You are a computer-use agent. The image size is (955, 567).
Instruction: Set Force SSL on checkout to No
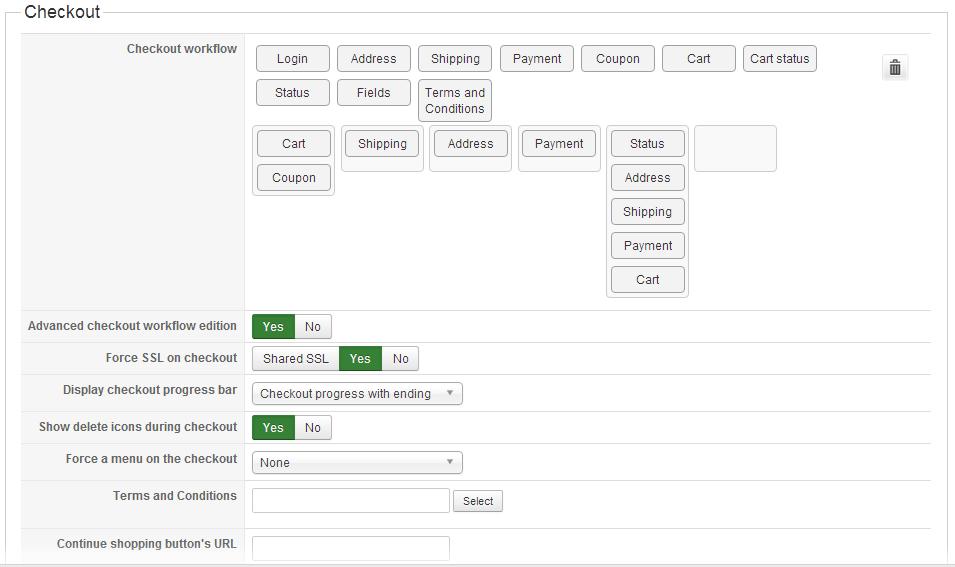(400, 359)
